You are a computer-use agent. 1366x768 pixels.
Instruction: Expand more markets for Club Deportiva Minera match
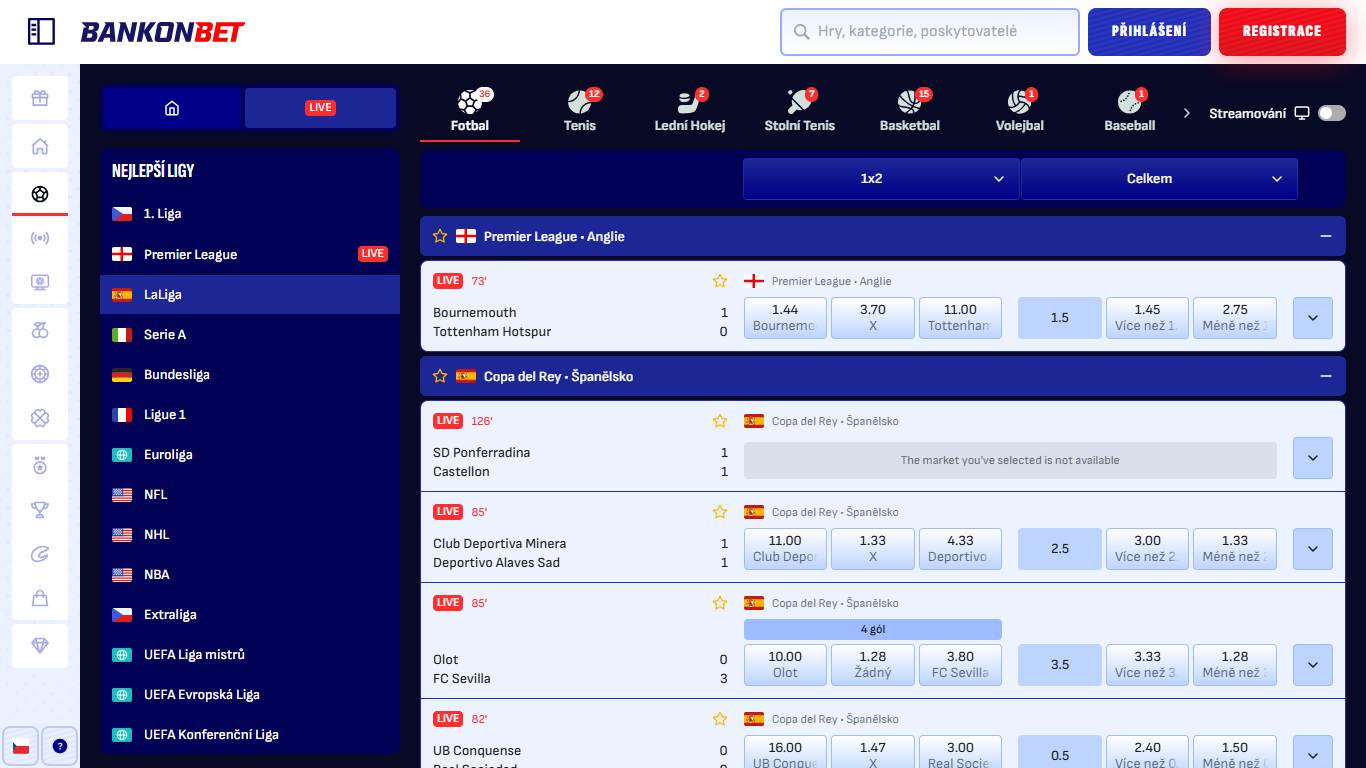1313,549
